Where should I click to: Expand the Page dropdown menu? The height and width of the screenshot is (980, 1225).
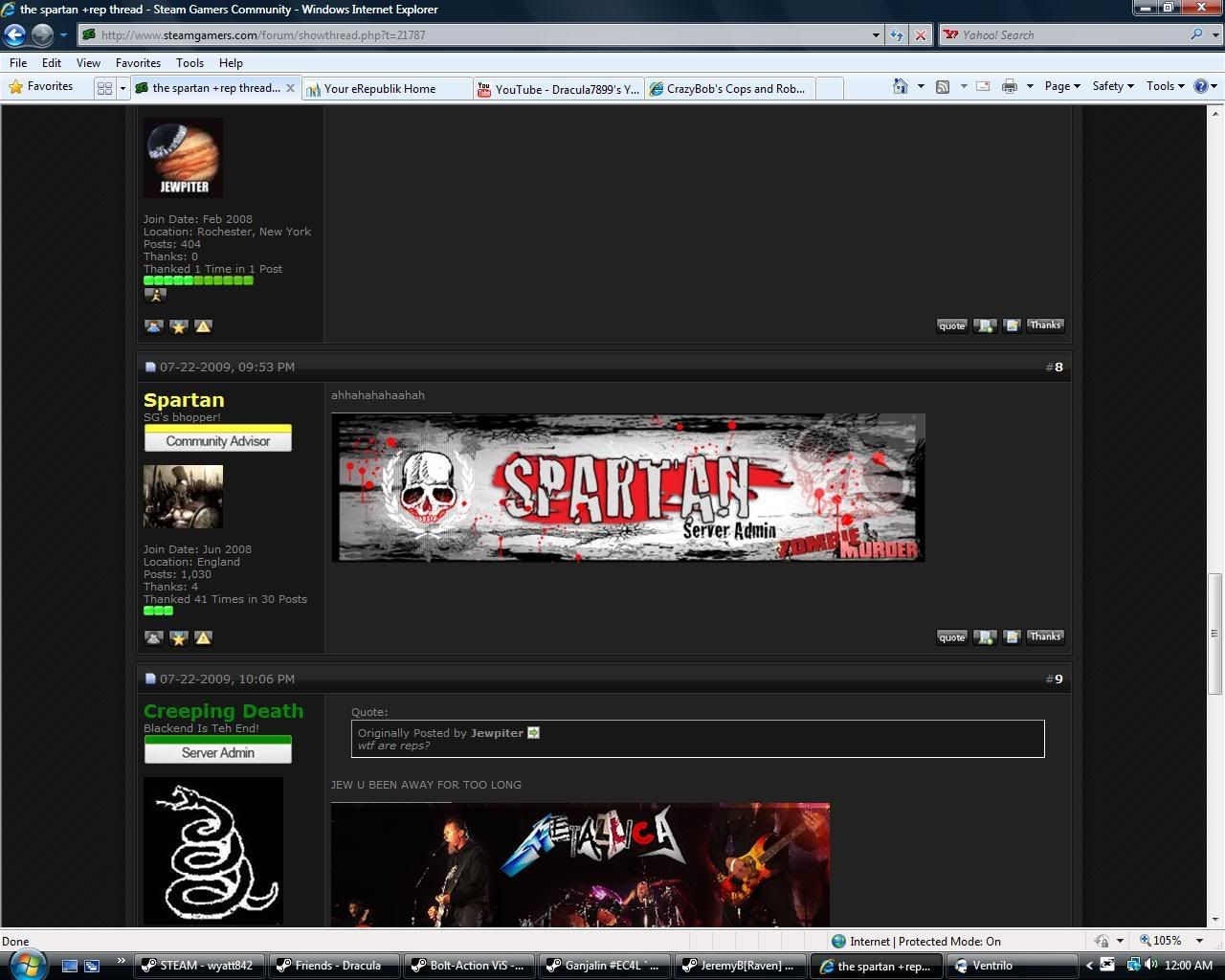[1061, 86]
